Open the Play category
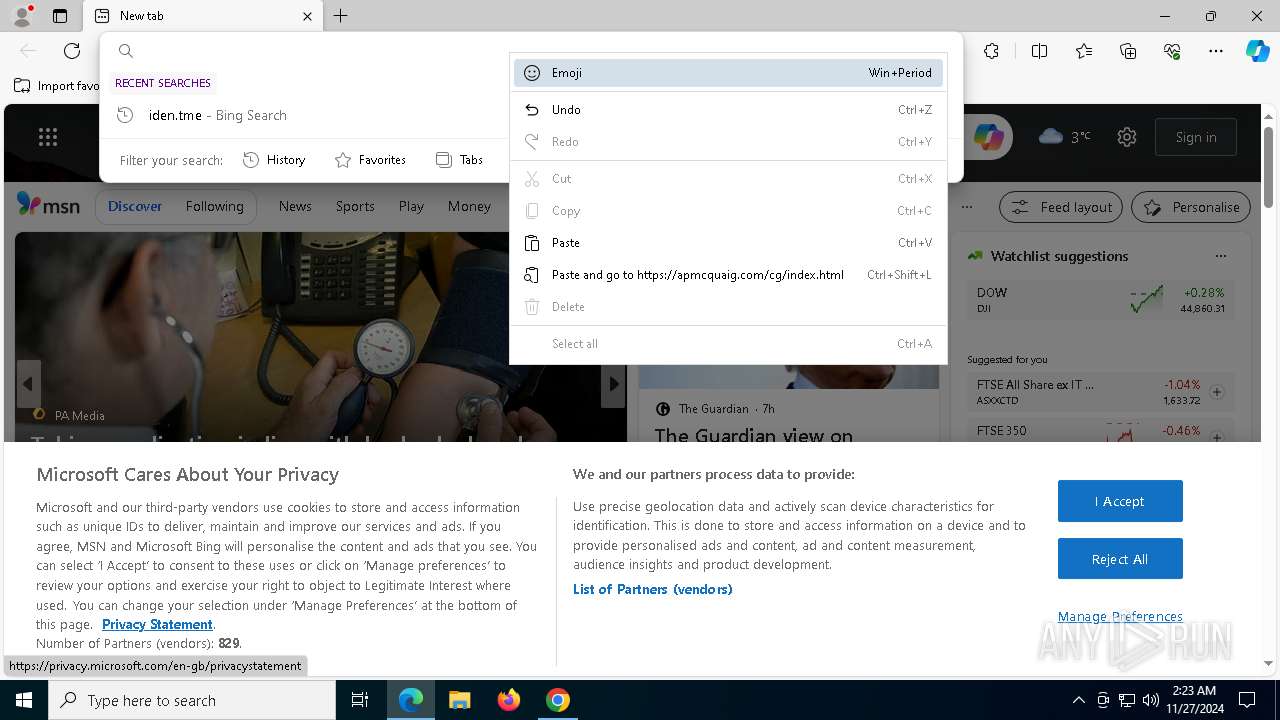 coord(411,206)
